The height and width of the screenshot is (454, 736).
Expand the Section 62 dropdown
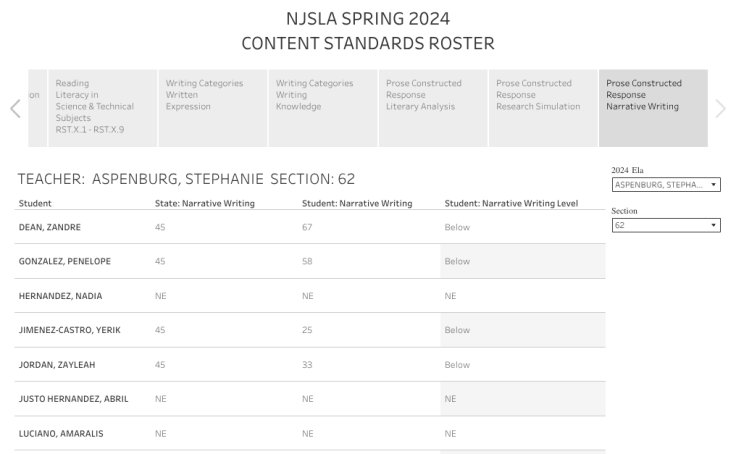click(x=666, y=226)
